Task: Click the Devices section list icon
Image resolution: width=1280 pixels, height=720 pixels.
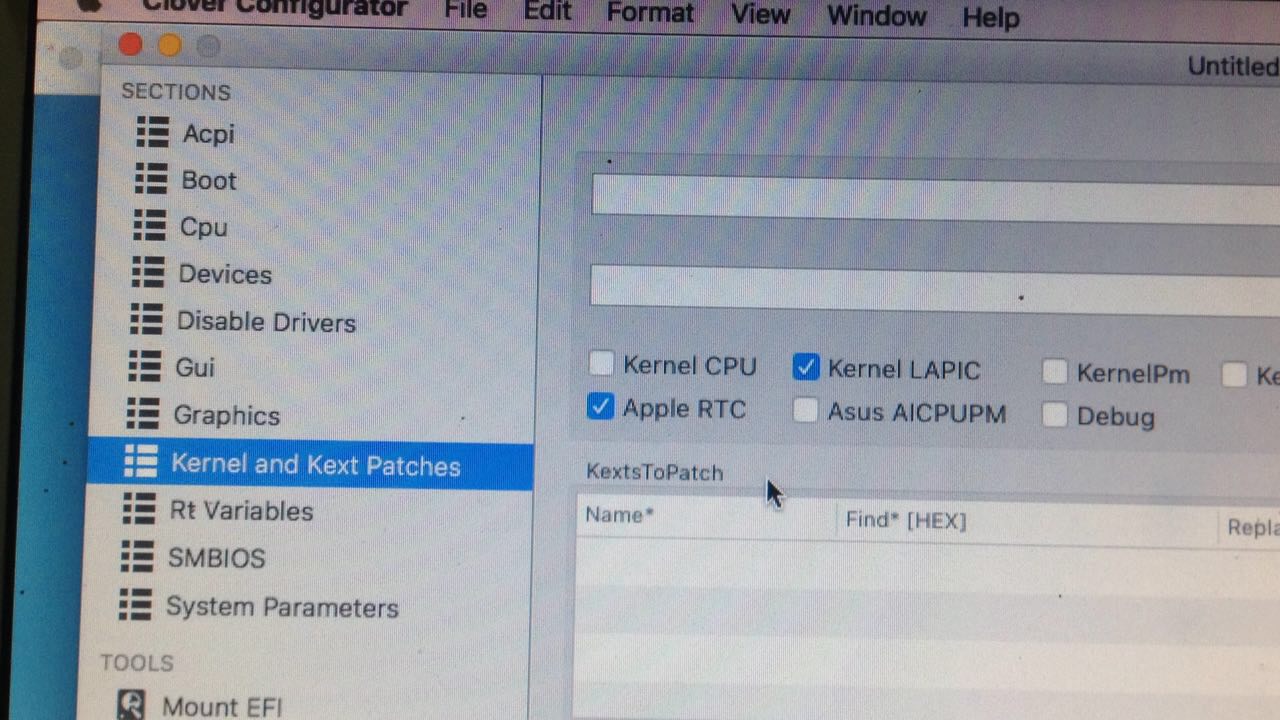Action: click(148, 272)
